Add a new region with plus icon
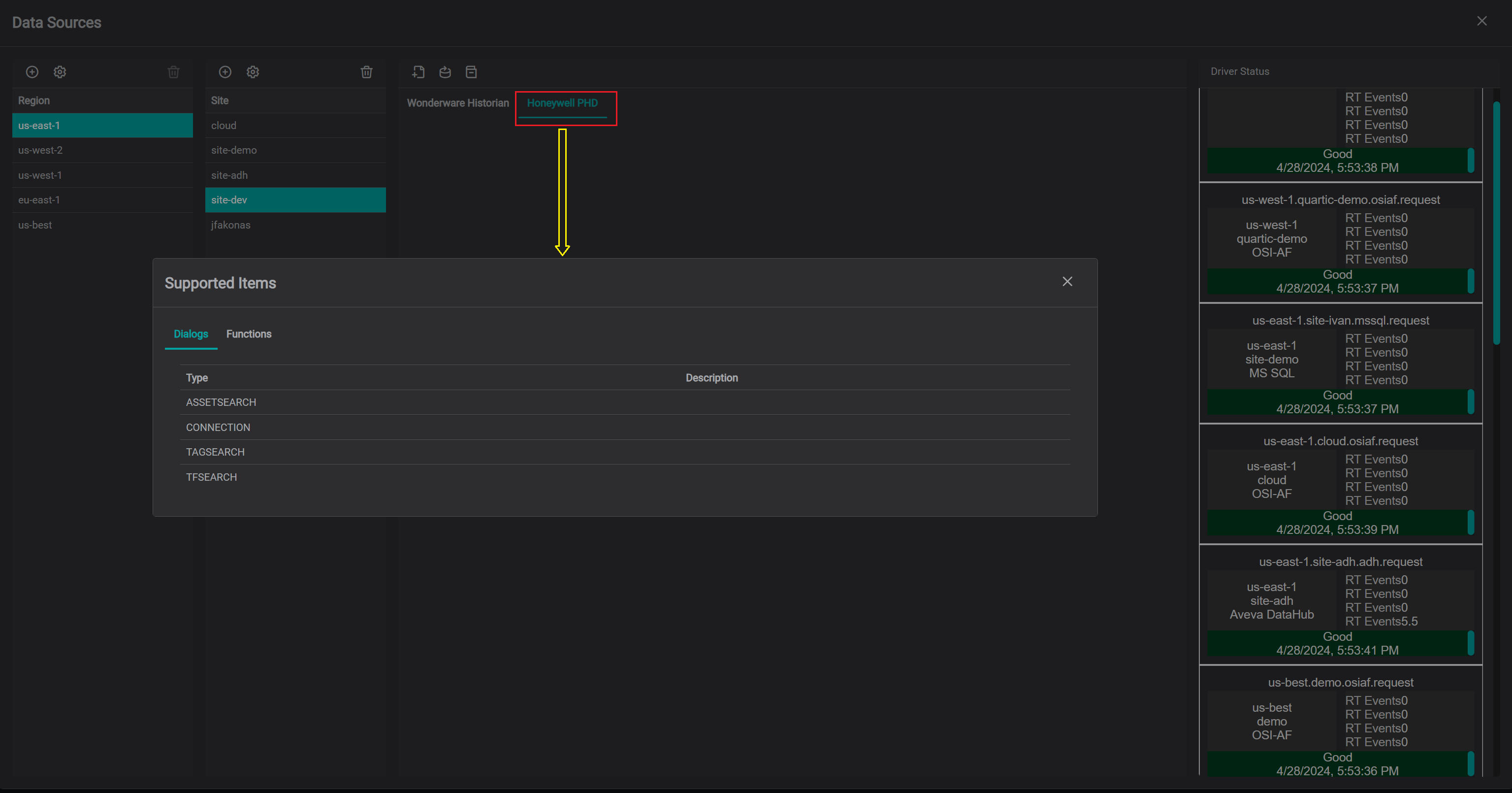The width and height of the screenshot is (1512, 793). [32, 71]
